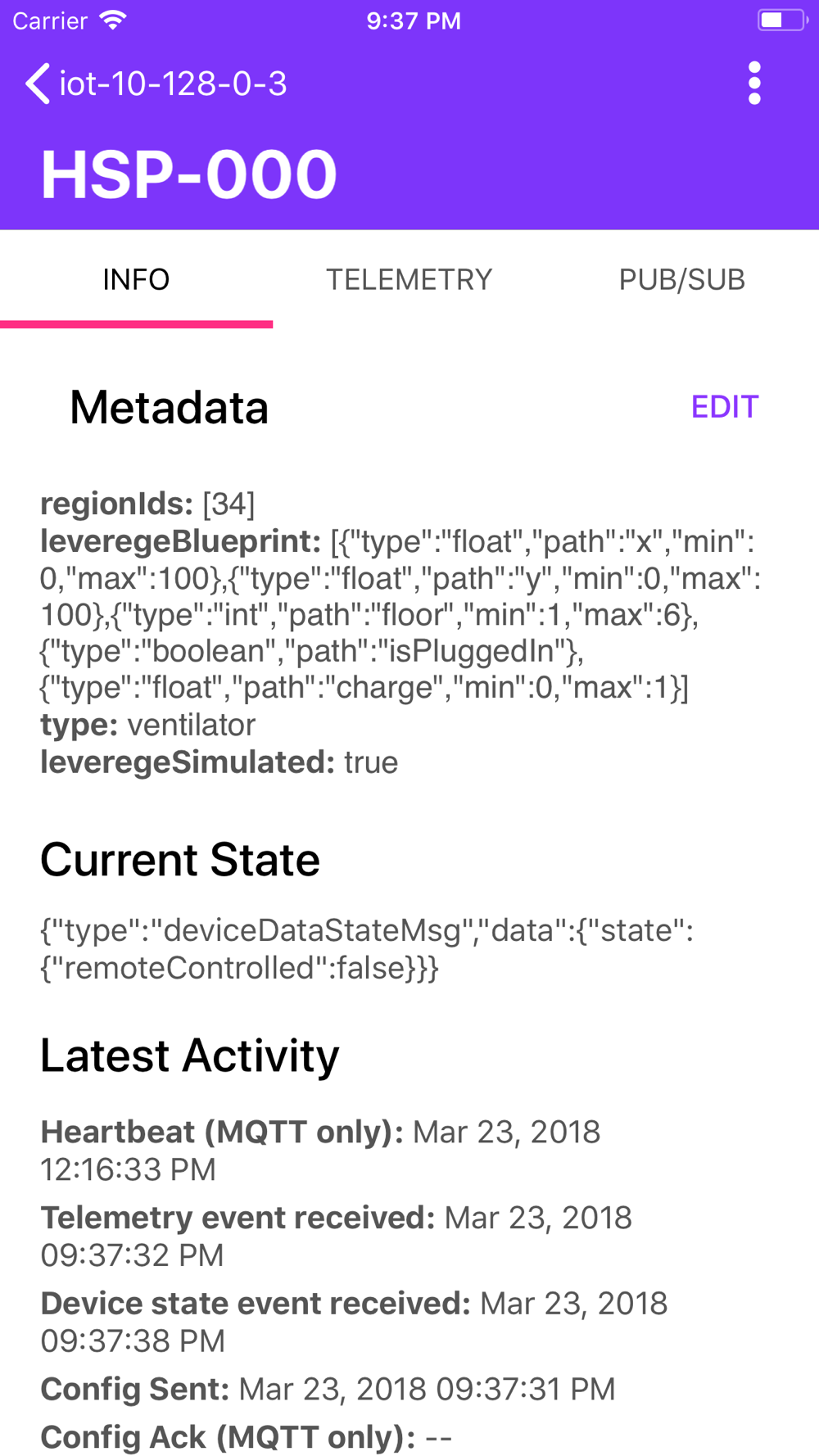Viewport: 819px width, 1456px height.
Task: Tap the back chevron arrow
Action: [38, 84]
